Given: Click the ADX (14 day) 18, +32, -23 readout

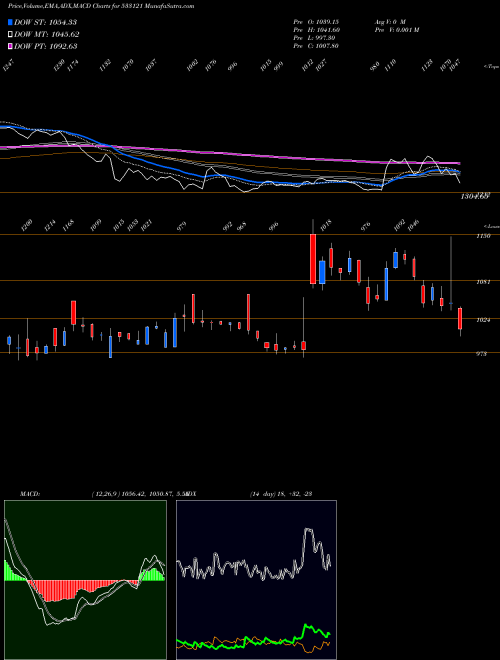Looking at the screenshot, I should coord(281,493).
